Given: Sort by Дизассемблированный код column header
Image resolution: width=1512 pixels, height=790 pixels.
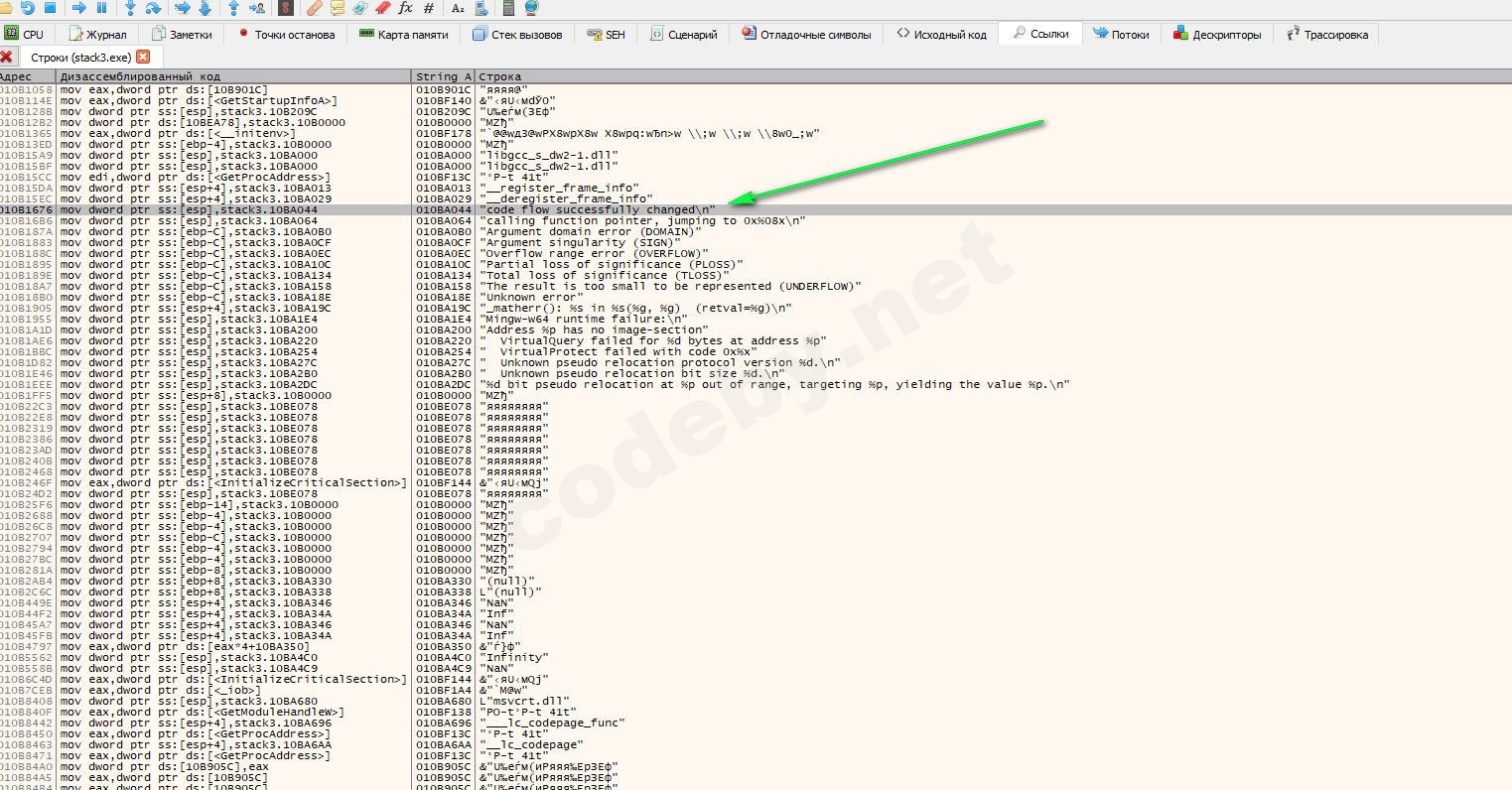Looking at the screenshot, I should coord(233,76).
